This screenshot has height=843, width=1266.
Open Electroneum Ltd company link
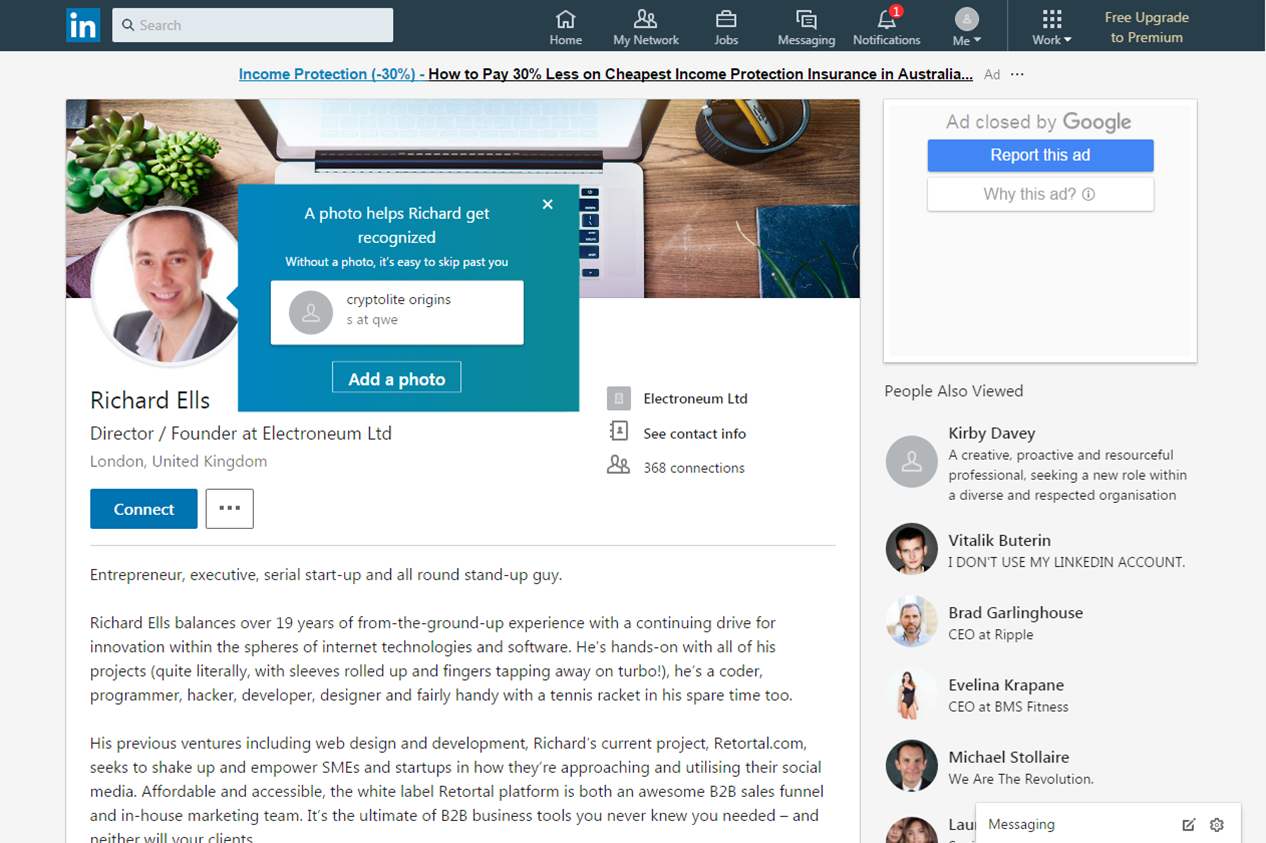(695, 399)
